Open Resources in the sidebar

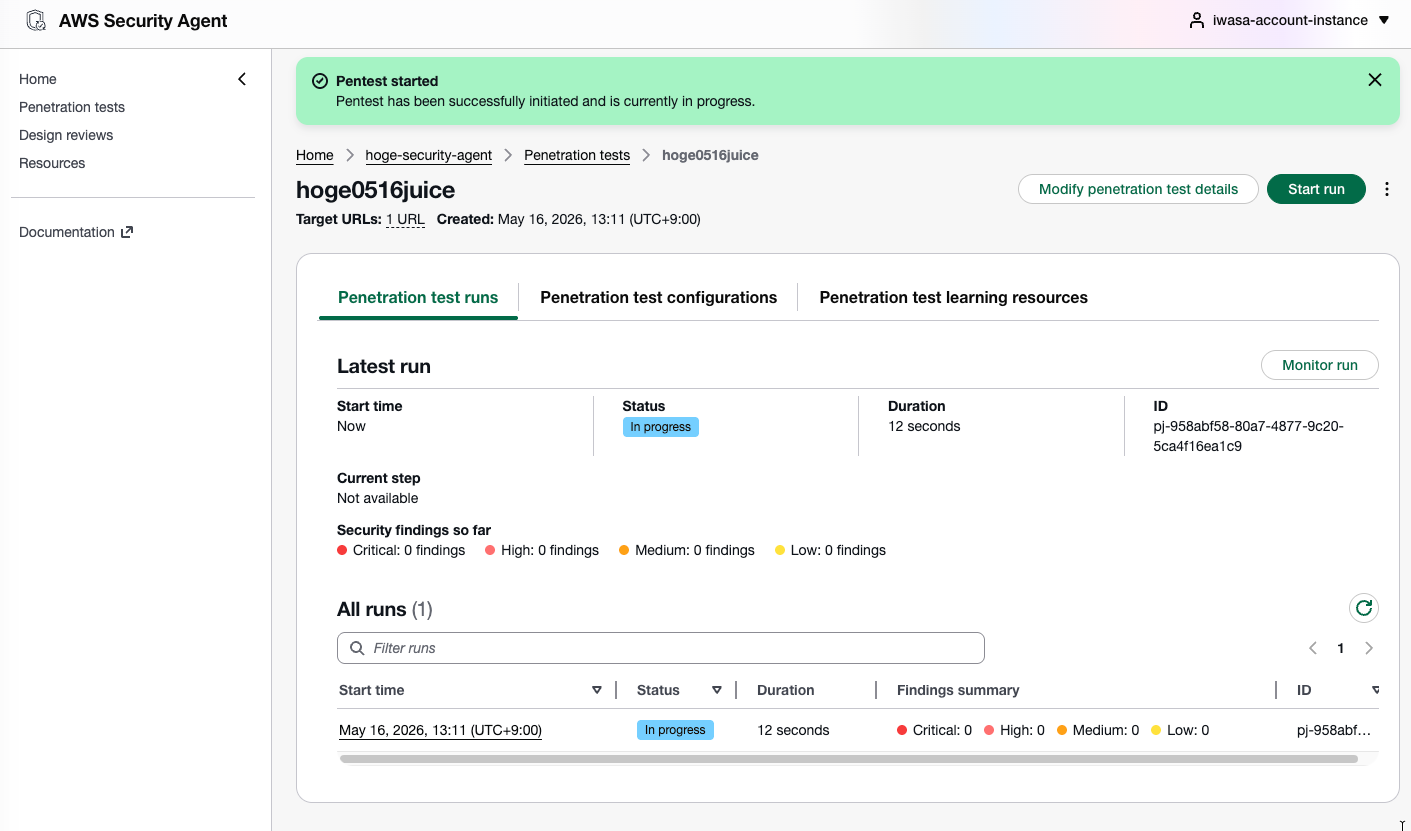click(x=52, y=163)
